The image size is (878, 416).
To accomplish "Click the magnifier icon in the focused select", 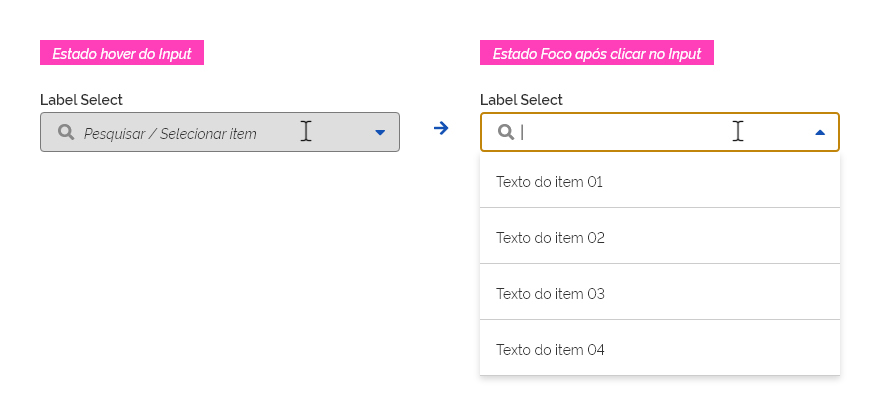I will [x=506, y=132].
